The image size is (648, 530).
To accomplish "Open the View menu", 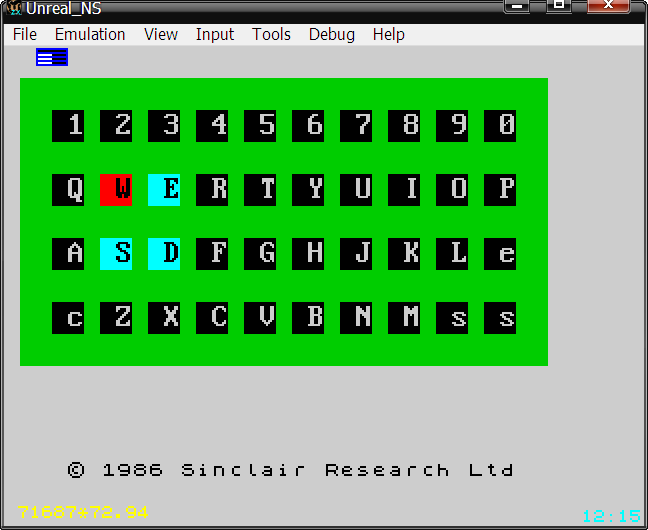I will 161,34.
